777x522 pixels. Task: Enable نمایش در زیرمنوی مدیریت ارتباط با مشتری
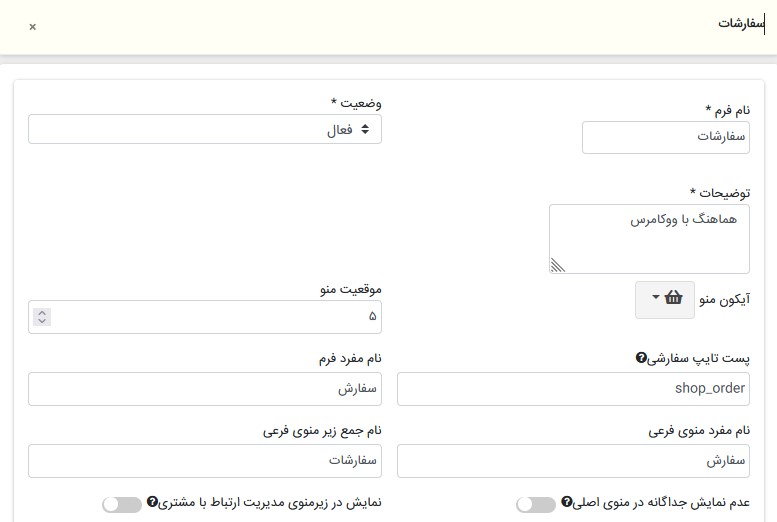pos(122,504)
